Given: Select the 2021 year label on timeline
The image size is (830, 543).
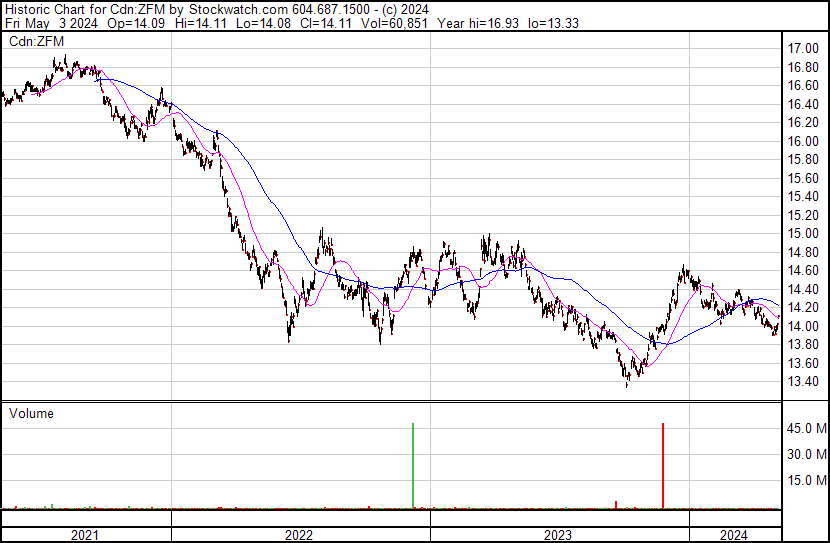Looking at the screenshot, I should point(84,536).
